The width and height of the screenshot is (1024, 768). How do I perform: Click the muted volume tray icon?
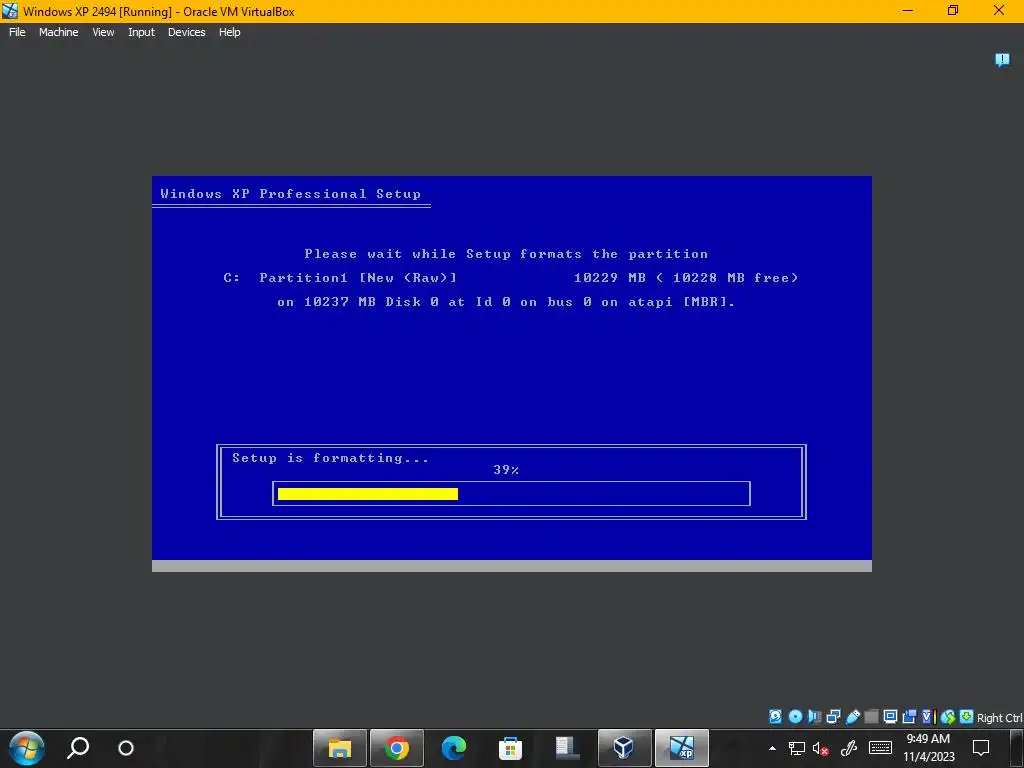[821, 748]
